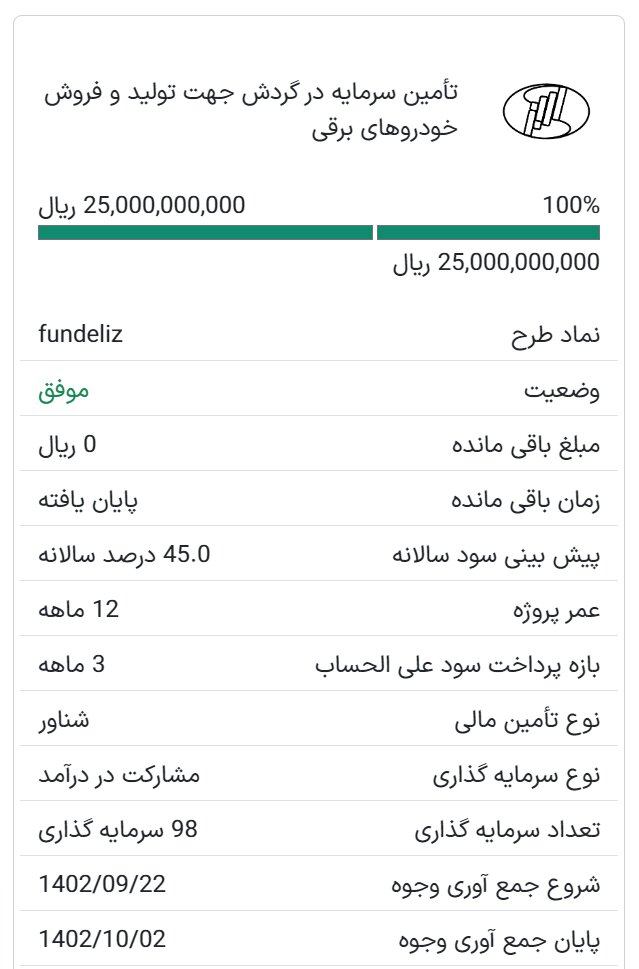Click the funding progress bar
The image size is (639, 969).
tap(320, 233)
